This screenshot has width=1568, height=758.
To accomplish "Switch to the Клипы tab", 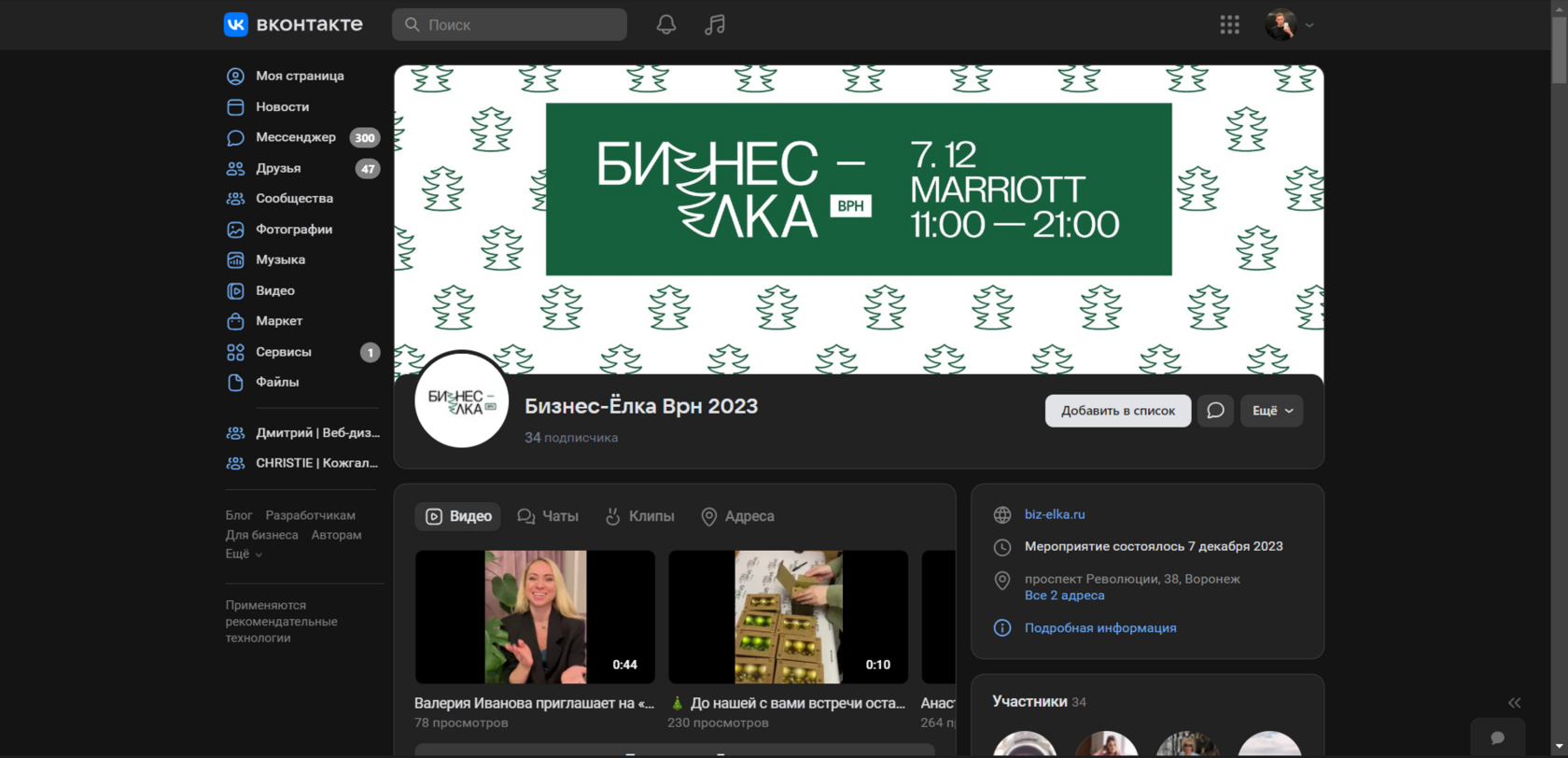I will tap(639, 516).
